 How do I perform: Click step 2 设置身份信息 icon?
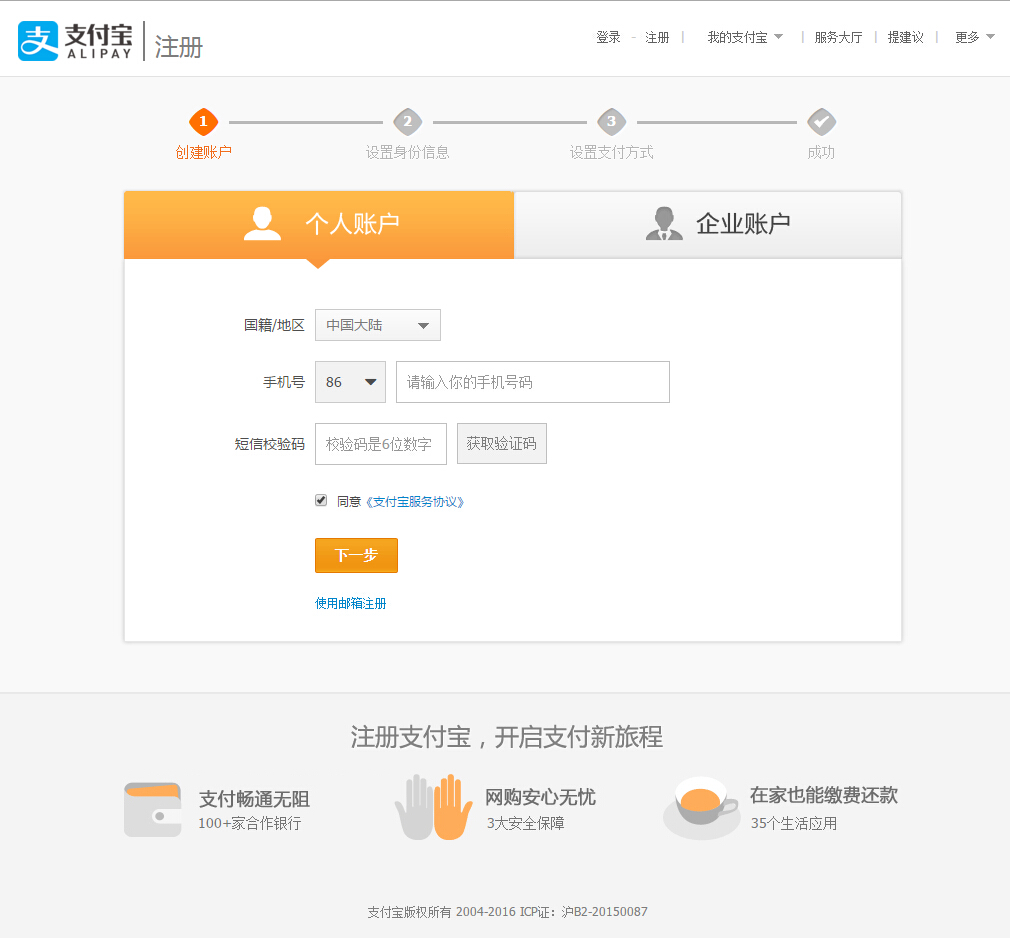pyautogui.click(x=407, y=120)
